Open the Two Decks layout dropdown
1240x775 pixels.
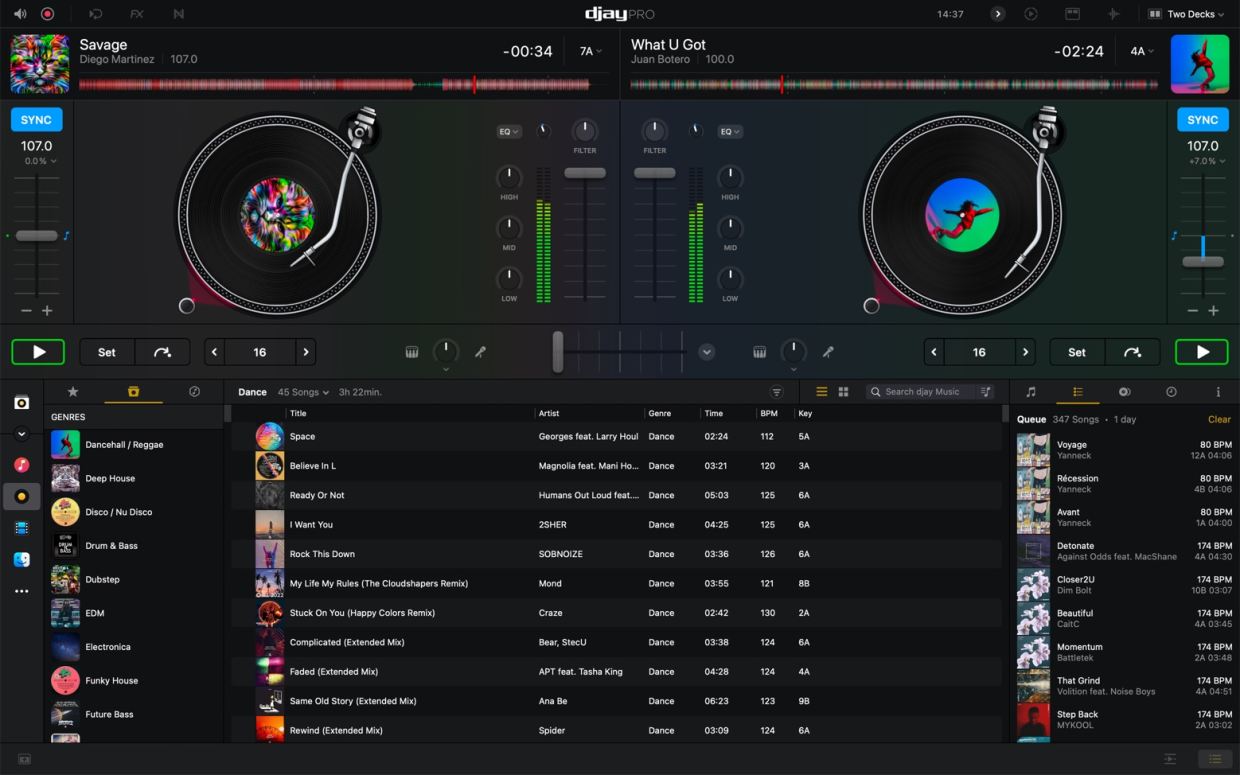[x=1186, y=14]
